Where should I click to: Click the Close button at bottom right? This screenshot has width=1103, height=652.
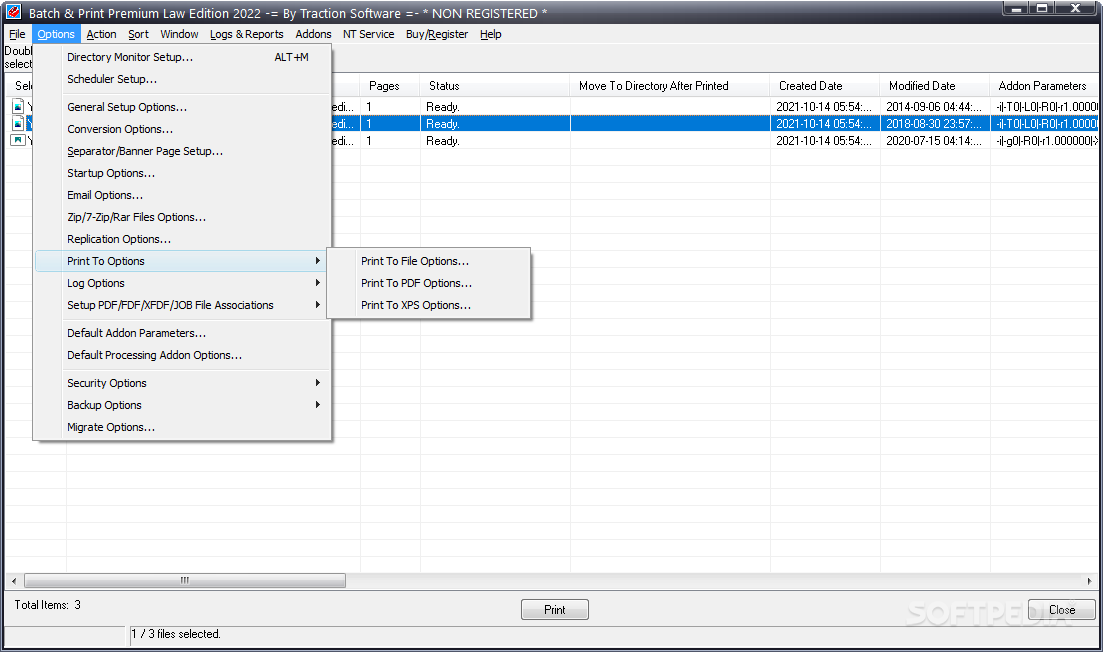pyautogui.click(x=1061, y=610)
